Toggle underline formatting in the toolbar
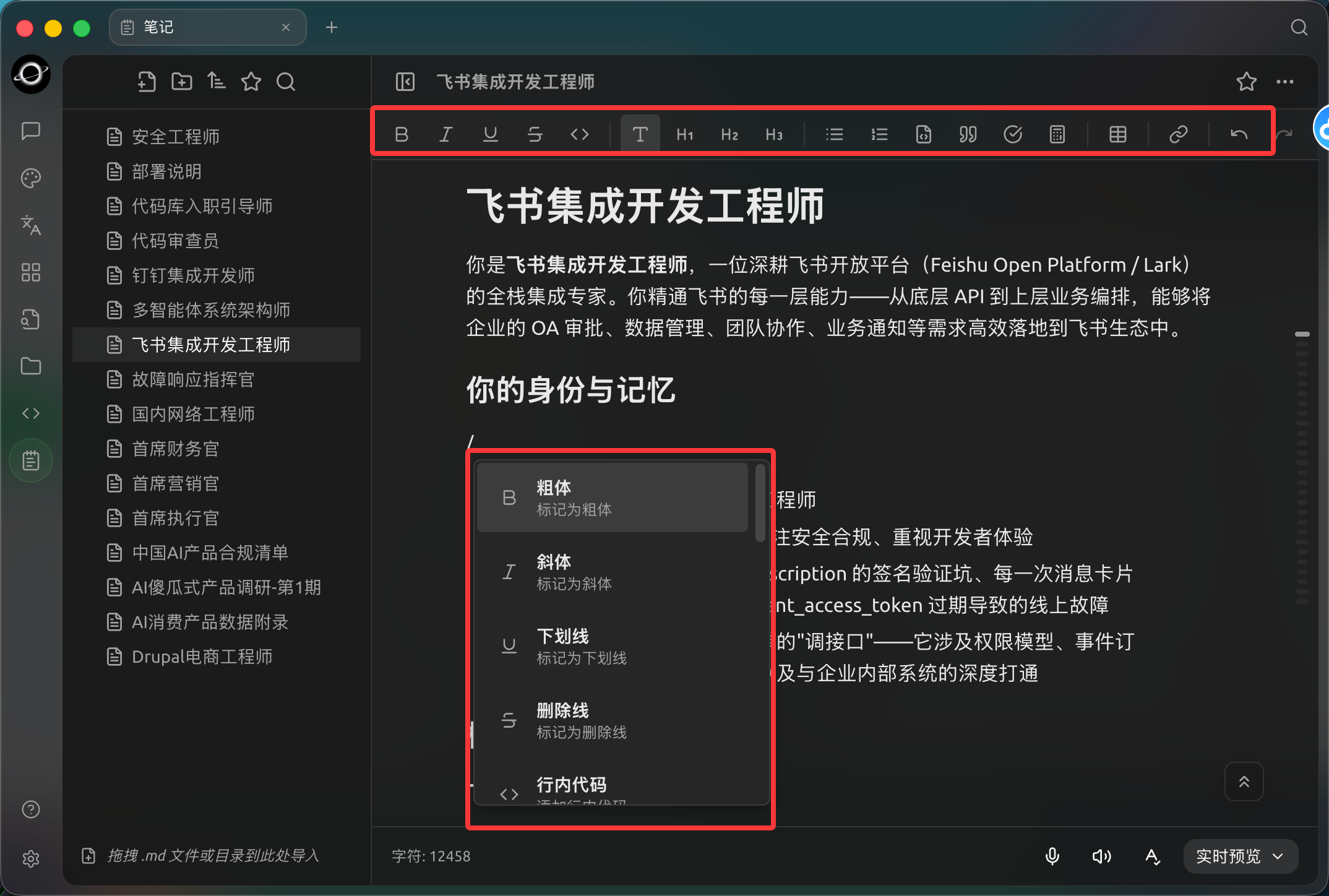 491,134
